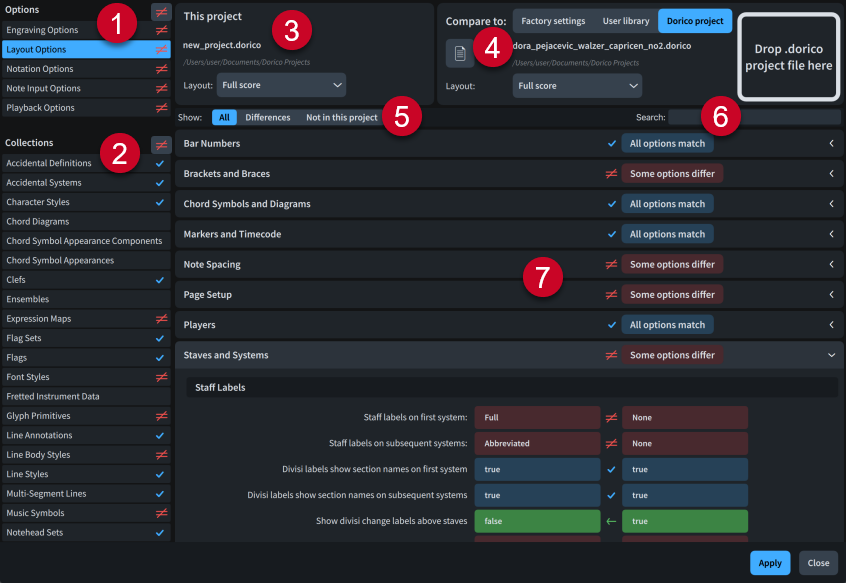The height and width of the screenshot is (583, 846).
Task: Expand the Bar Numbers section
Action: 831,144
